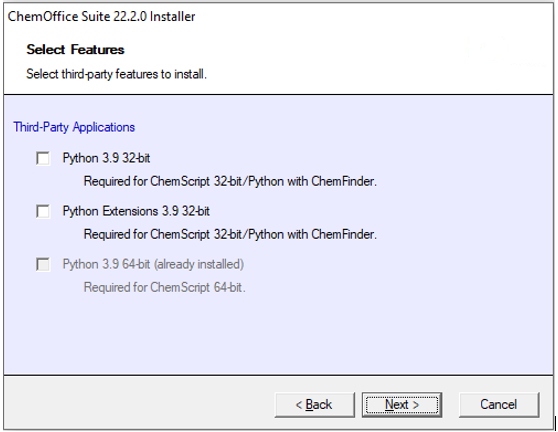Viewport: 558px width, 432px height.
Task: Click the Python 3.9 32-bit label text
Action: 106,158
